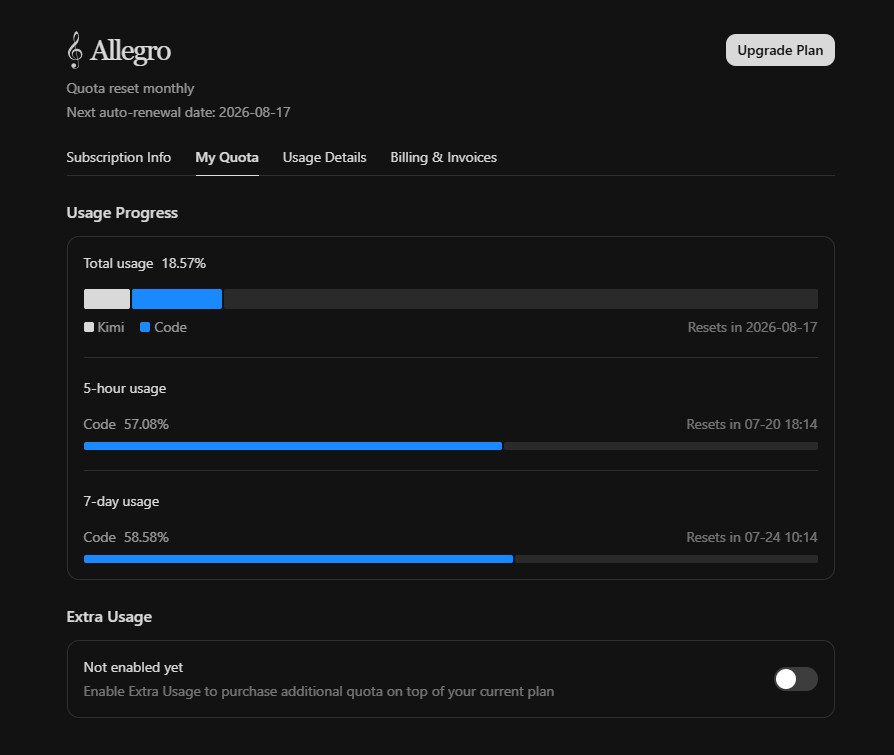This screenshot has width=894, height=755.
Task: Click the 5-hour usage progress bar
Action: tap(450, 446)
